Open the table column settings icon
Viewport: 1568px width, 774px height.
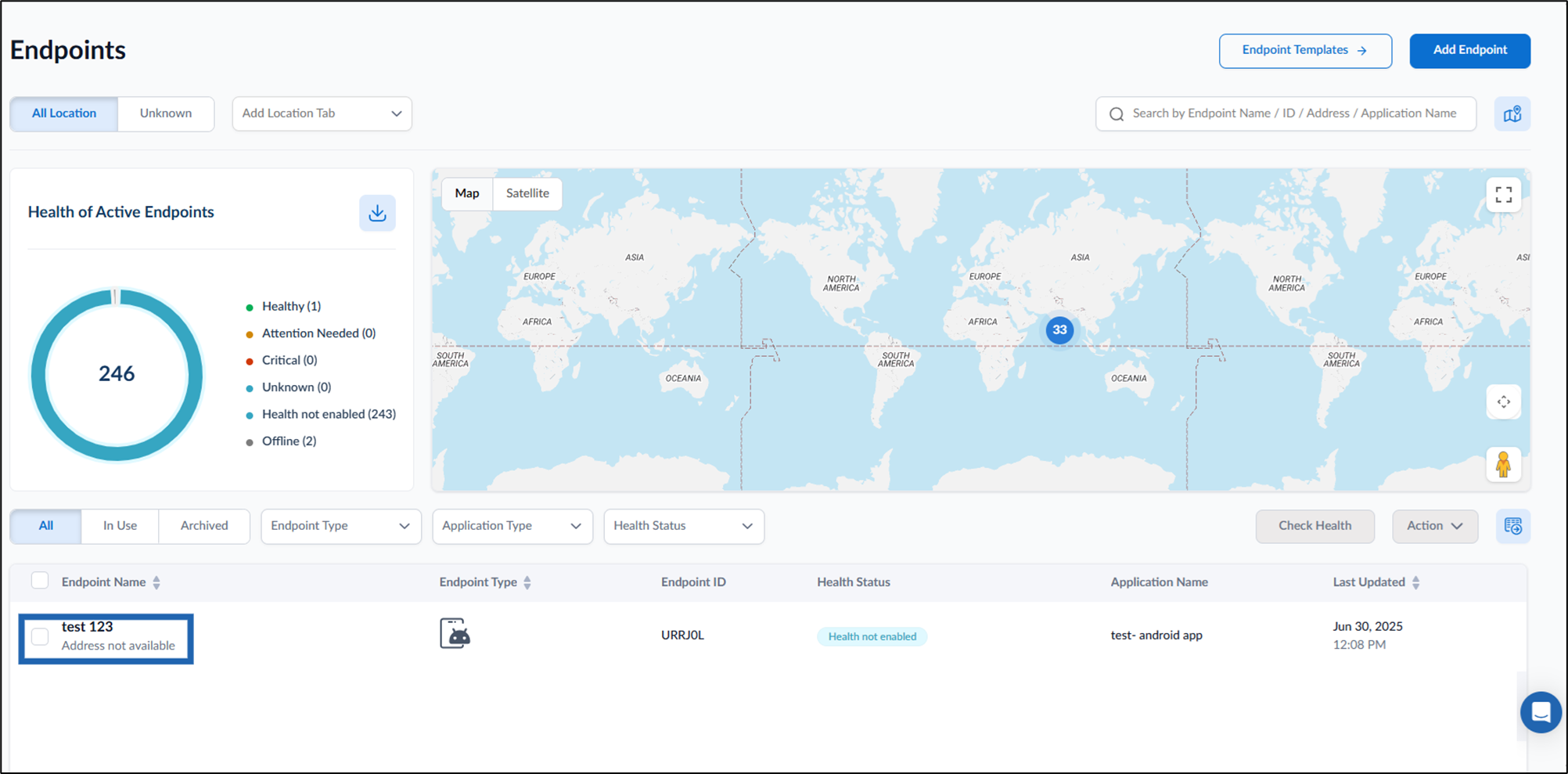point(1512,526)
